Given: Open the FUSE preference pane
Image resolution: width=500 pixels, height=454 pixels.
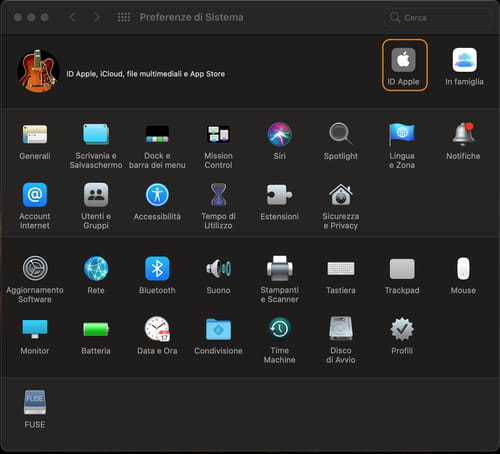Looking at the screenshot, I should click(x=35, y=409).
